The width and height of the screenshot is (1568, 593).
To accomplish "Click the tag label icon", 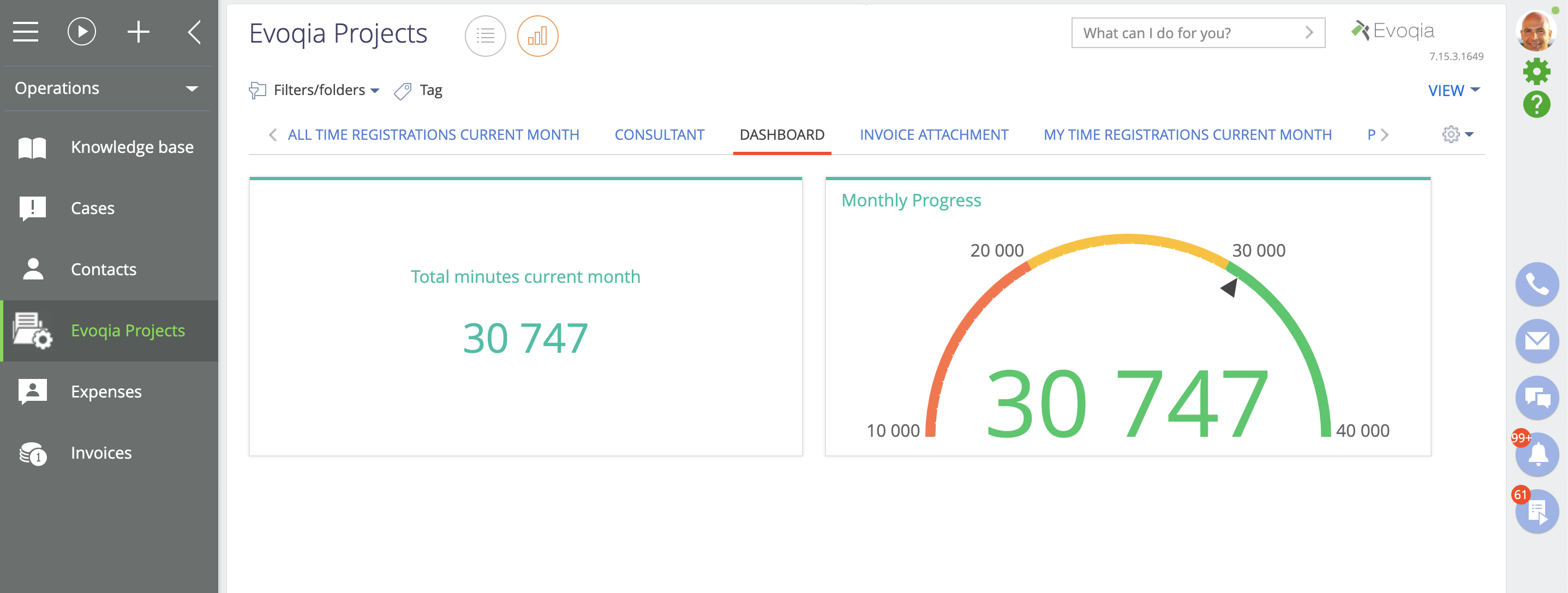I will pyautogui.click(x=403, y=91).
